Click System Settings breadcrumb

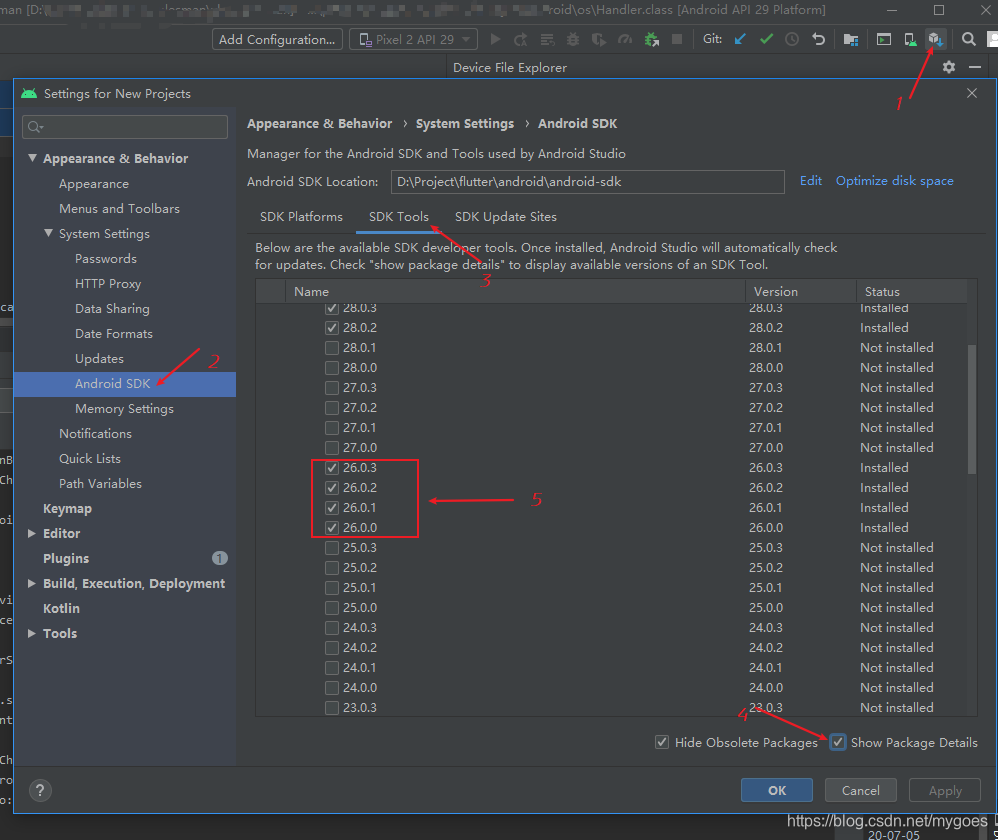[x=465, y=123]
